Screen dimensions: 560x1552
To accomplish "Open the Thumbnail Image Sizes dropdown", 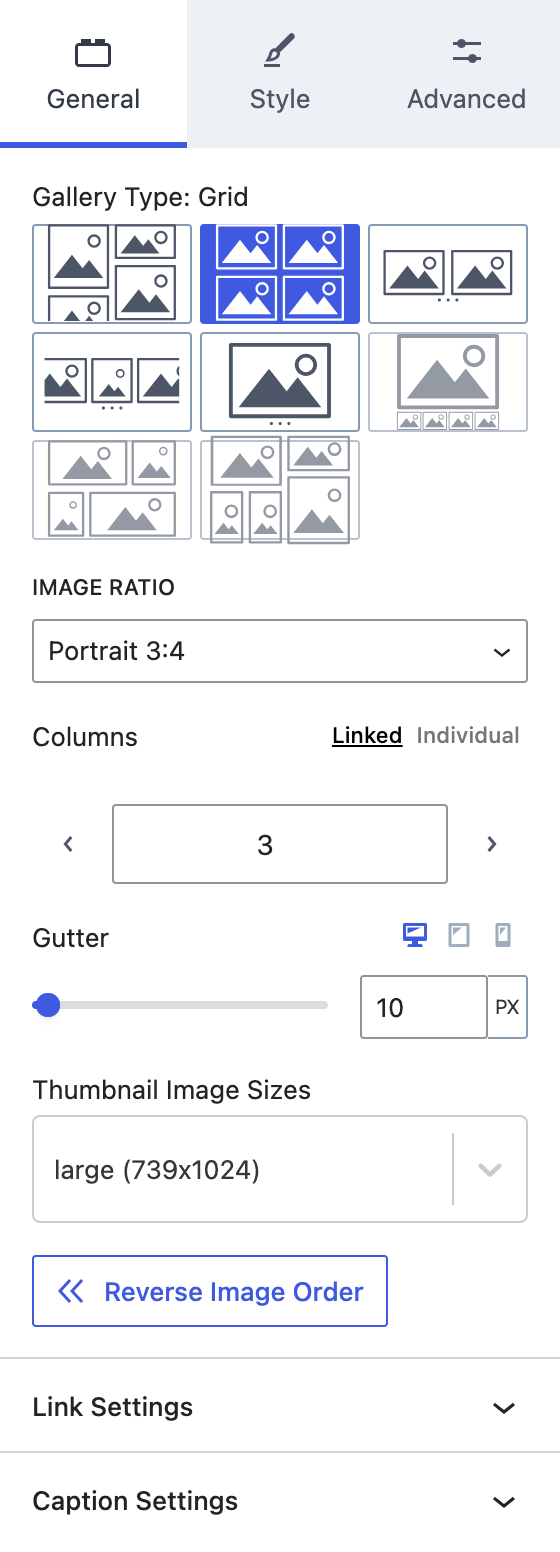I will pyautogui.click(x=280, y=1169).
